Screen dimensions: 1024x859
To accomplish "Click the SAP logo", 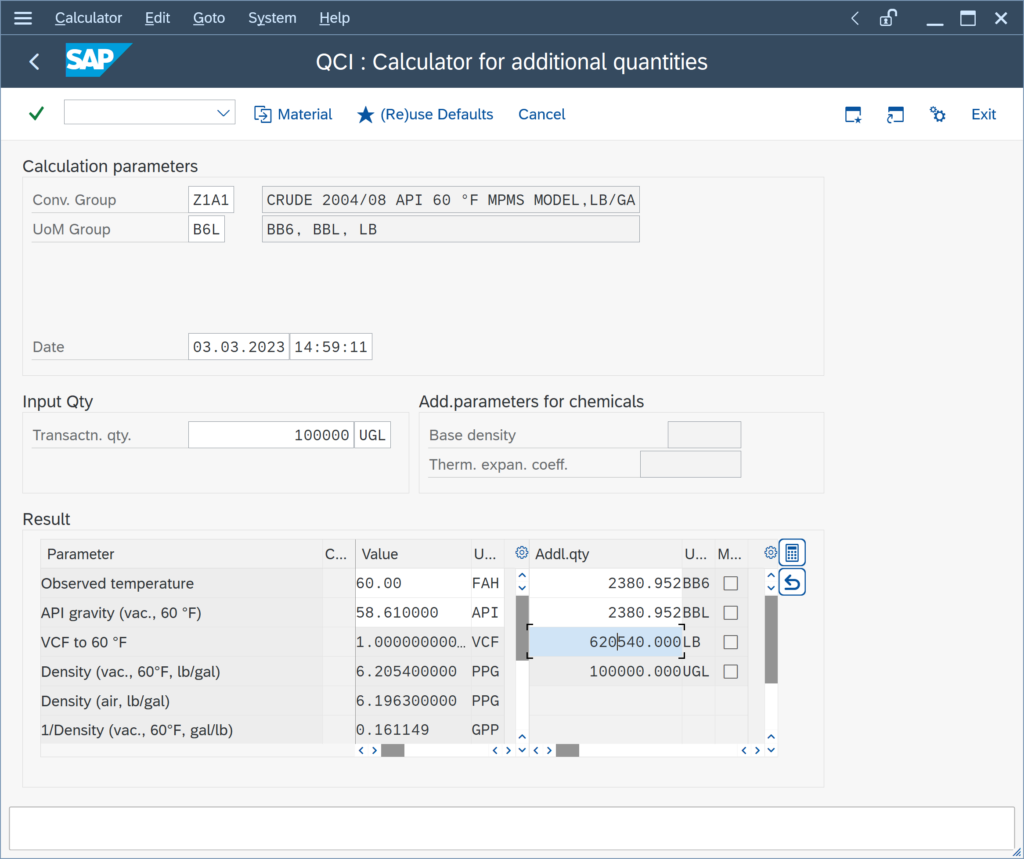I will click(98, 61).
